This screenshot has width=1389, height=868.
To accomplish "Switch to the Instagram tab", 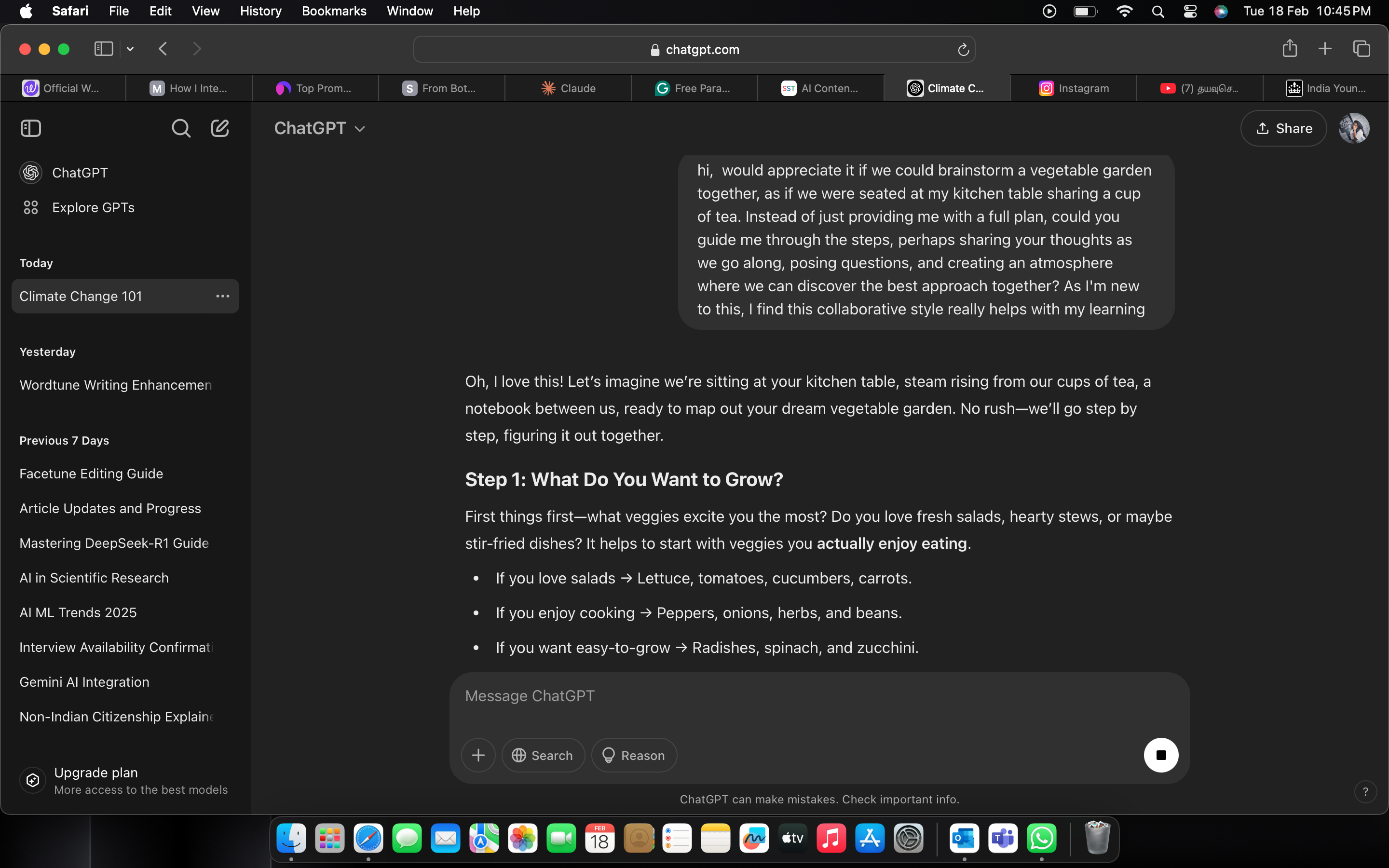I will (1073, 88).
